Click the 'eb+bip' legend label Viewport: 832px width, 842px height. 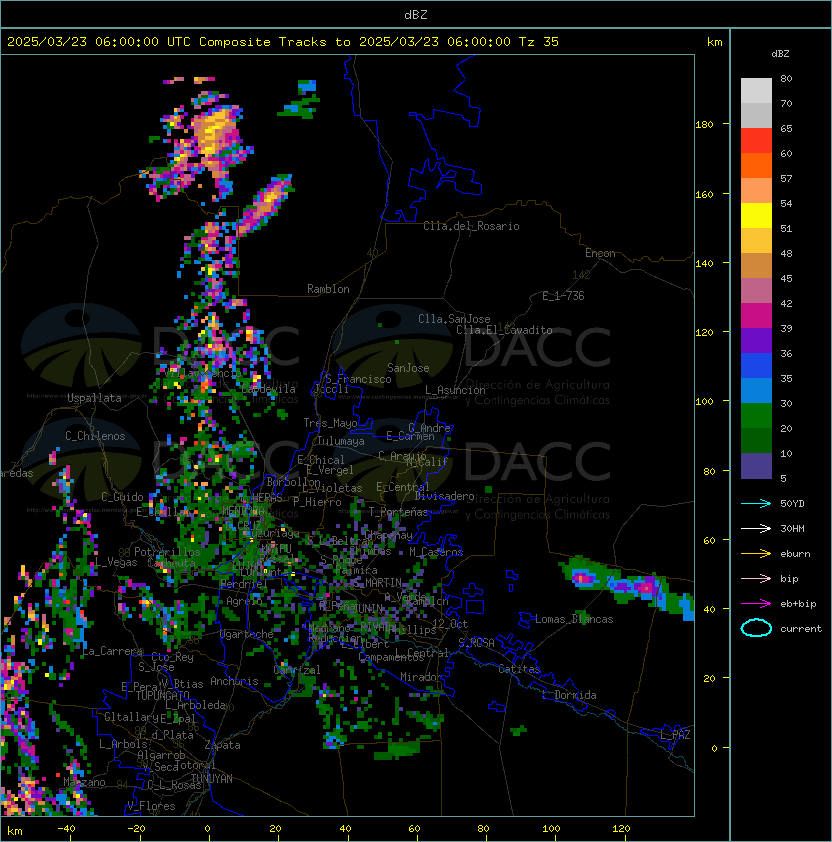click(798, 604)
